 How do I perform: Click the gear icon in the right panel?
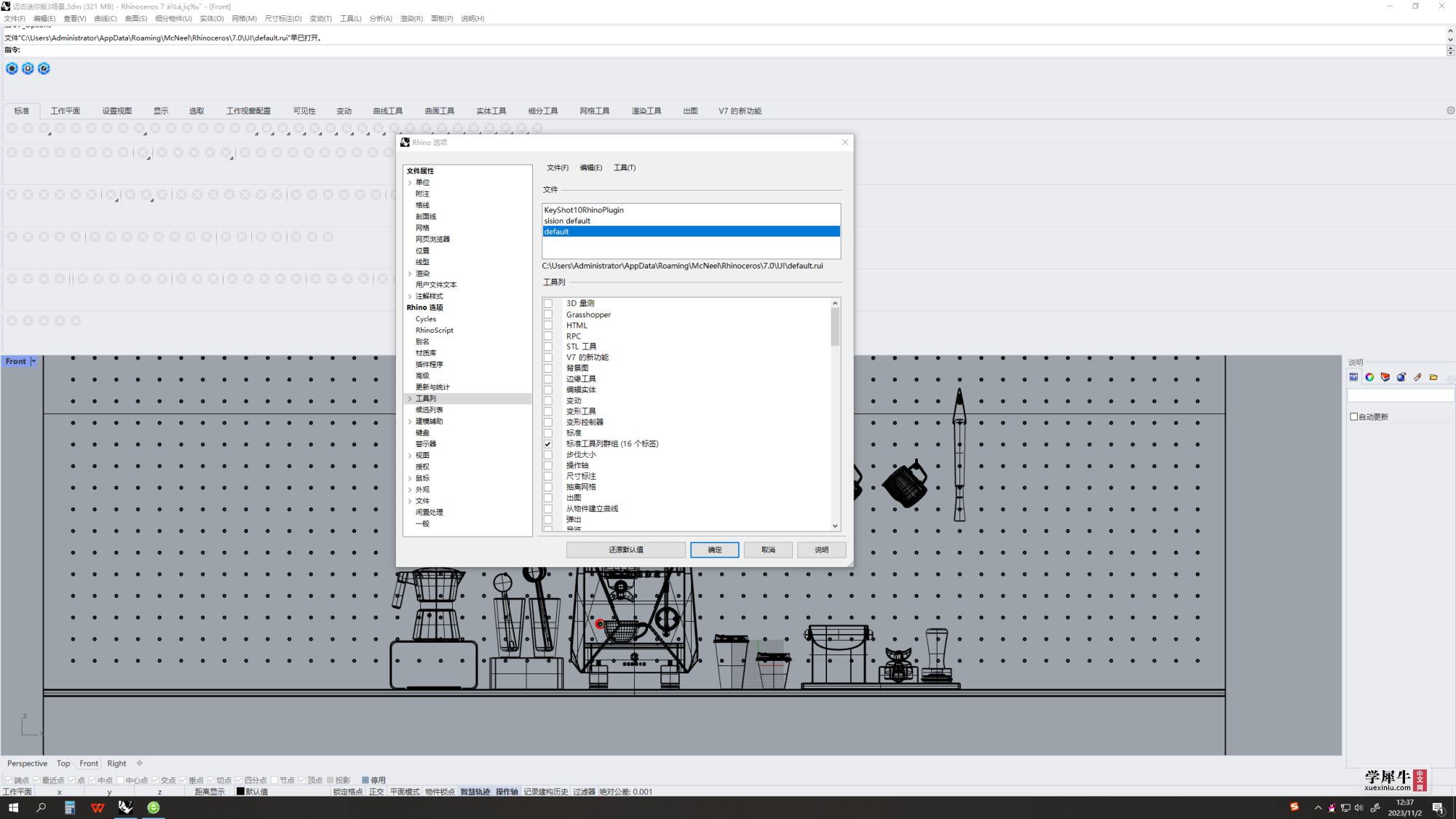click(1450, 379)
